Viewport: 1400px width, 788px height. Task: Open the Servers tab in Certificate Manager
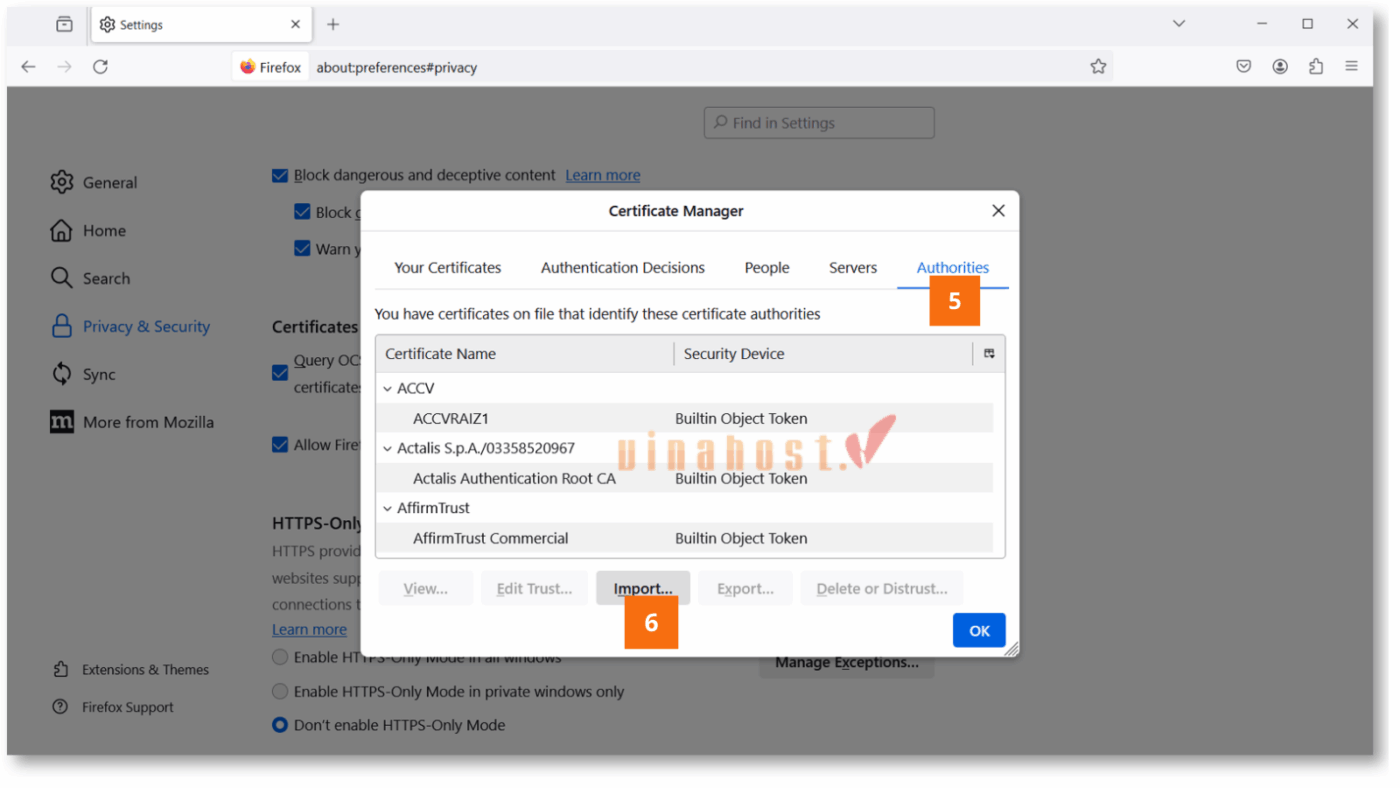852,267
